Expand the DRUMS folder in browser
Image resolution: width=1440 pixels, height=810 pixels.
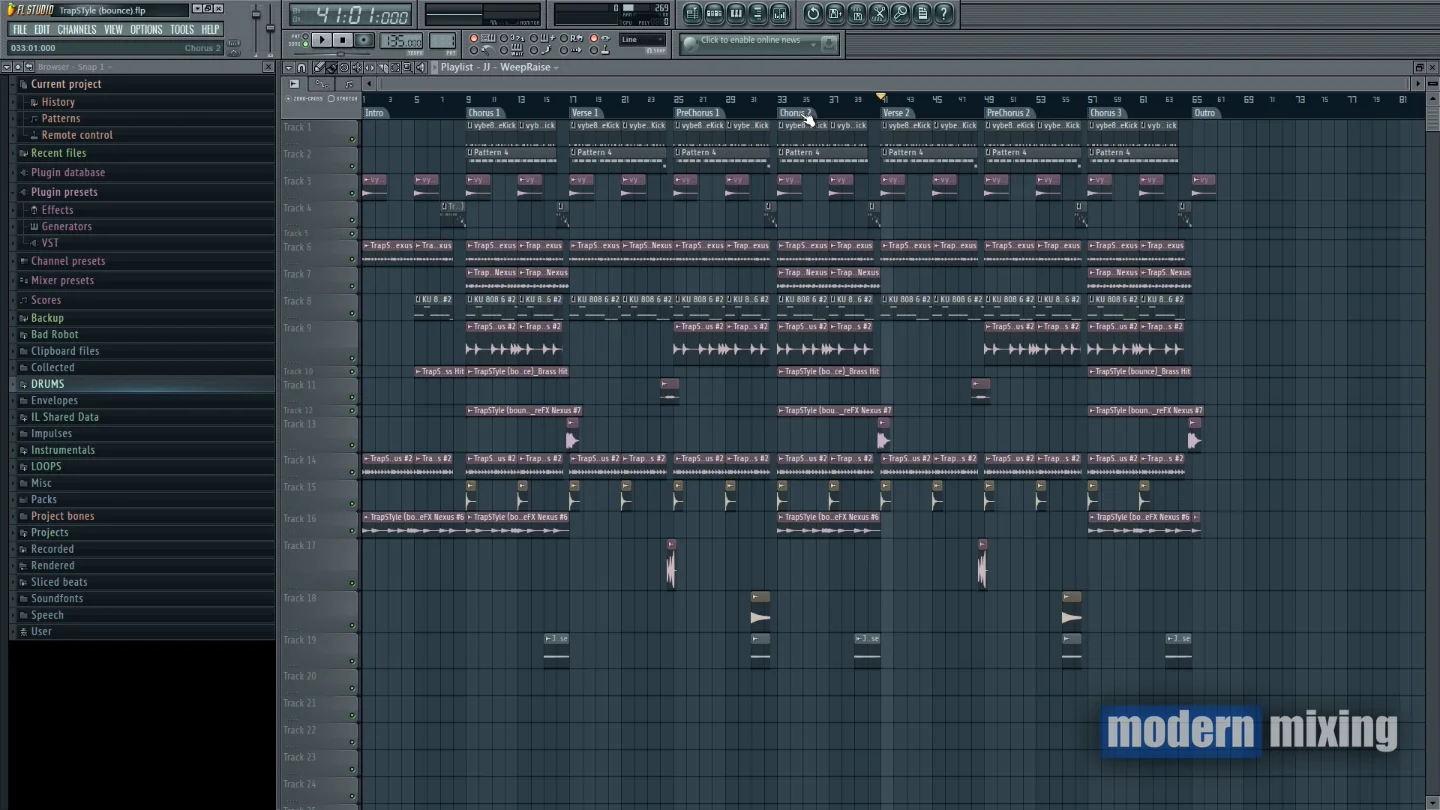tap(47, 384)
